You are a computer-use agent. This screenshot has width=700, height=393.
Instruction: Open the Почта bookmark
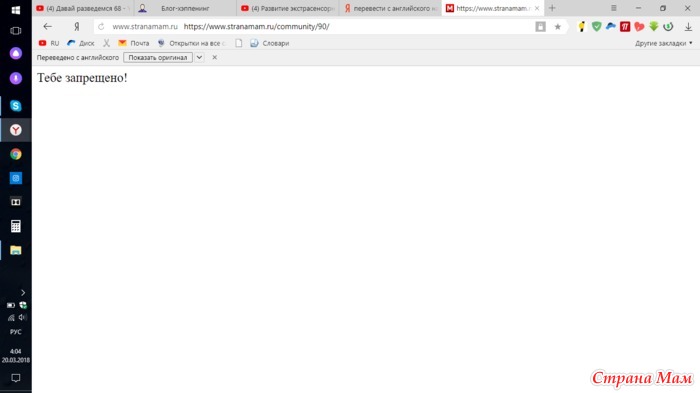134,43
